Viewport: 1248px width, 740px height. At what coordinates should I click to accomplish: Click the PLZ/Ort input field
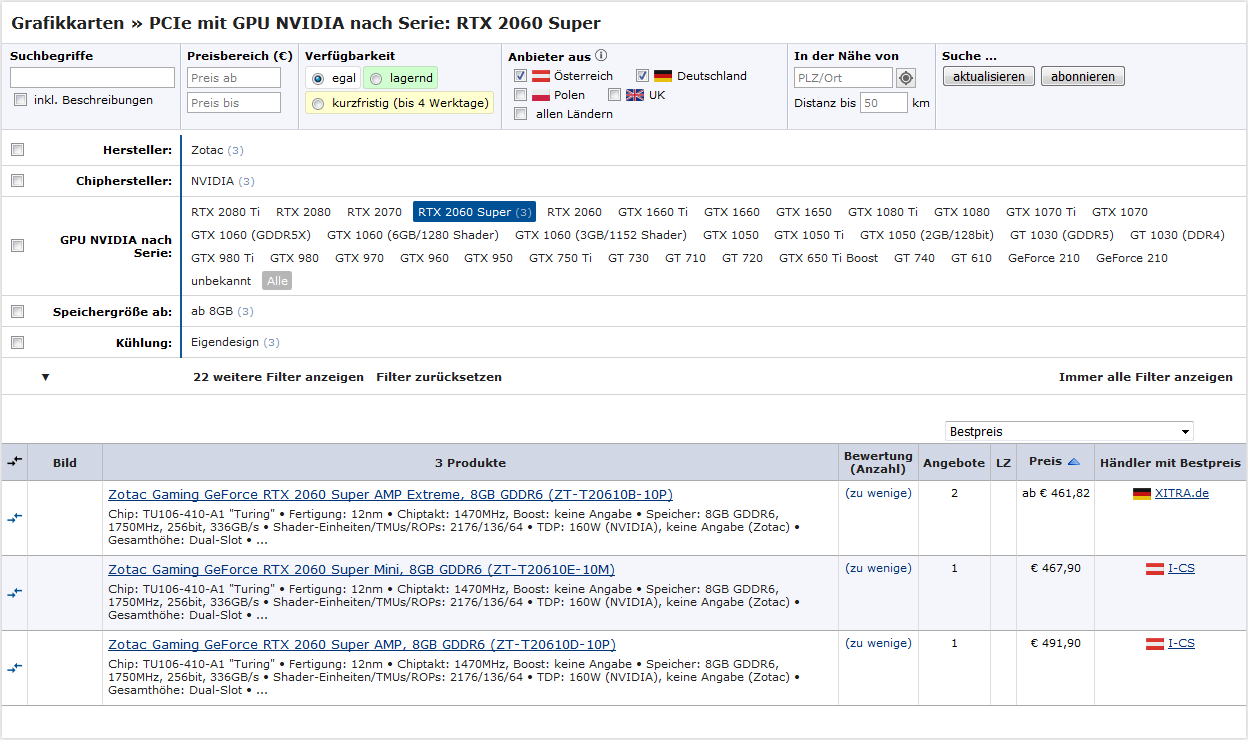click(x=843, y=78)
